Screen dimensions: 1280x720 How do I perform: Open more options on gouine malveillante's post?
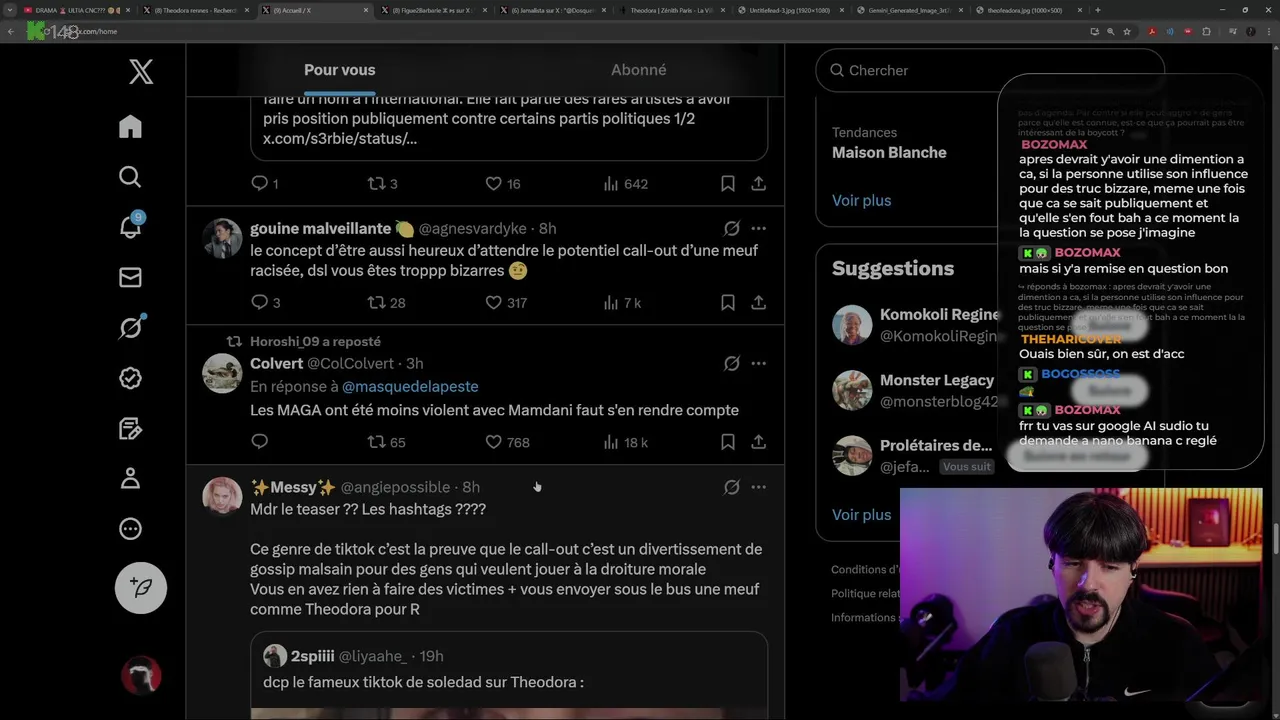759,228
